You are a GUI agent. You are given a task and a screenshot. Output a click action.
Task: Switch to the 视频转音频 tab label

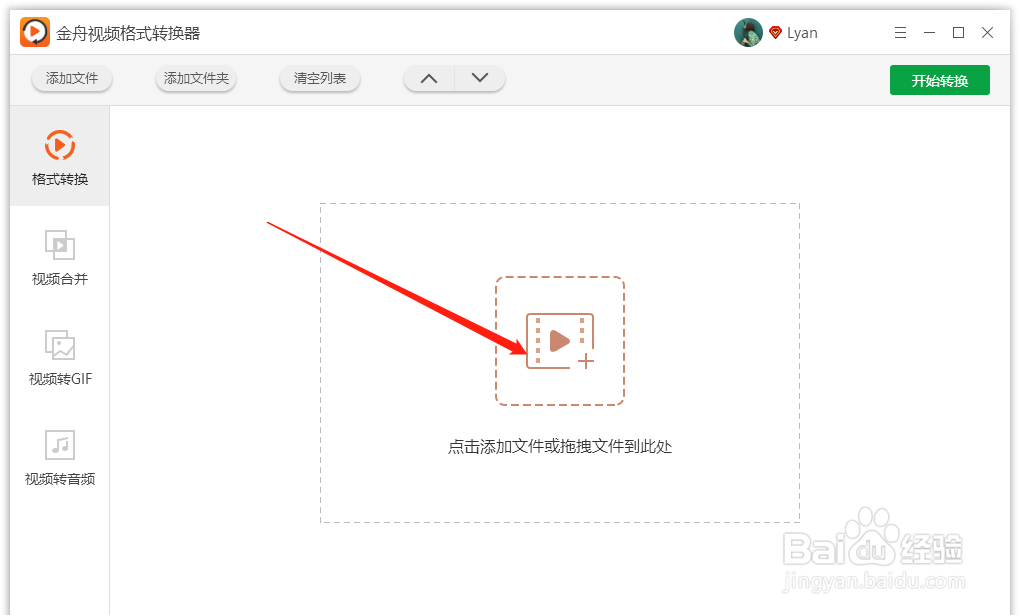click(x=60, y=479)
